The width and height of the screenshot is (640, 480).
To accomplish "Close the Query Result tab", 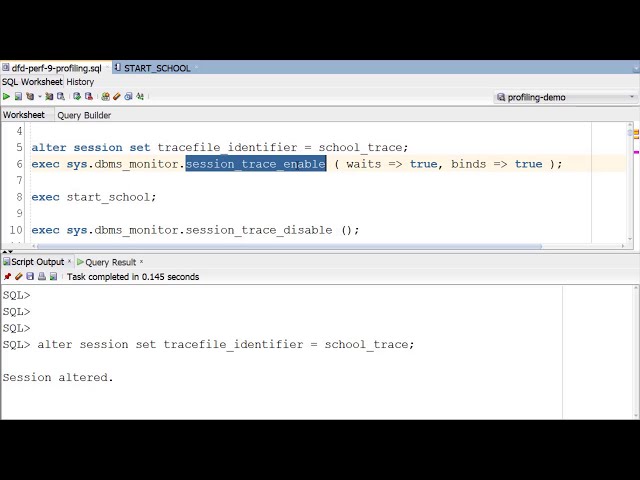I will [142, 261].
